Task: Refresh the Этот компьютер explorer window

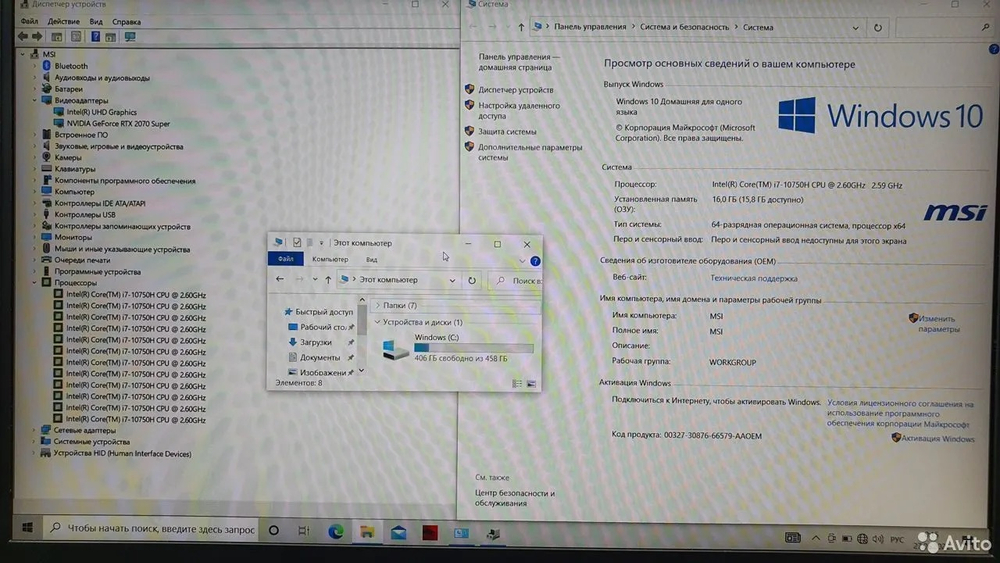Action: [472, 280]
